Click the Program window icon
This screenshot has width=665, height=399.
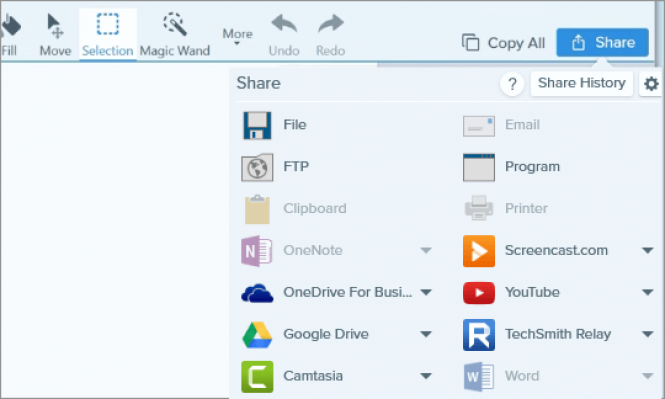(x=479, y=167)
